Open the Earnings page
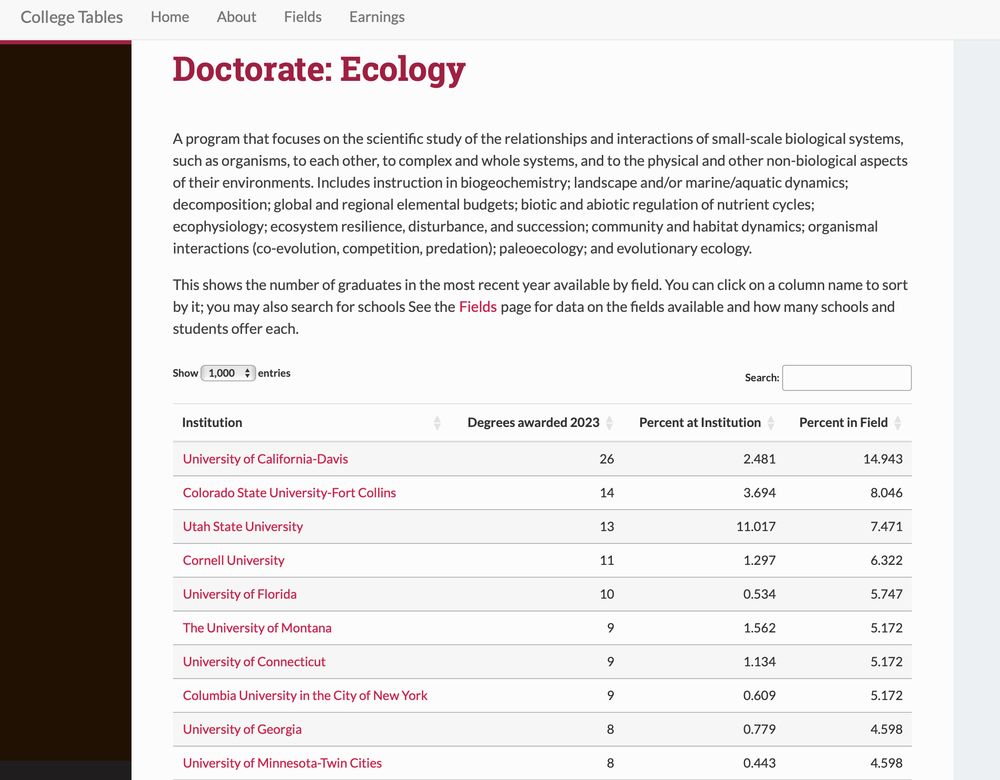The width and height of the screenshot is (1000, 780). tap(377, 17)
